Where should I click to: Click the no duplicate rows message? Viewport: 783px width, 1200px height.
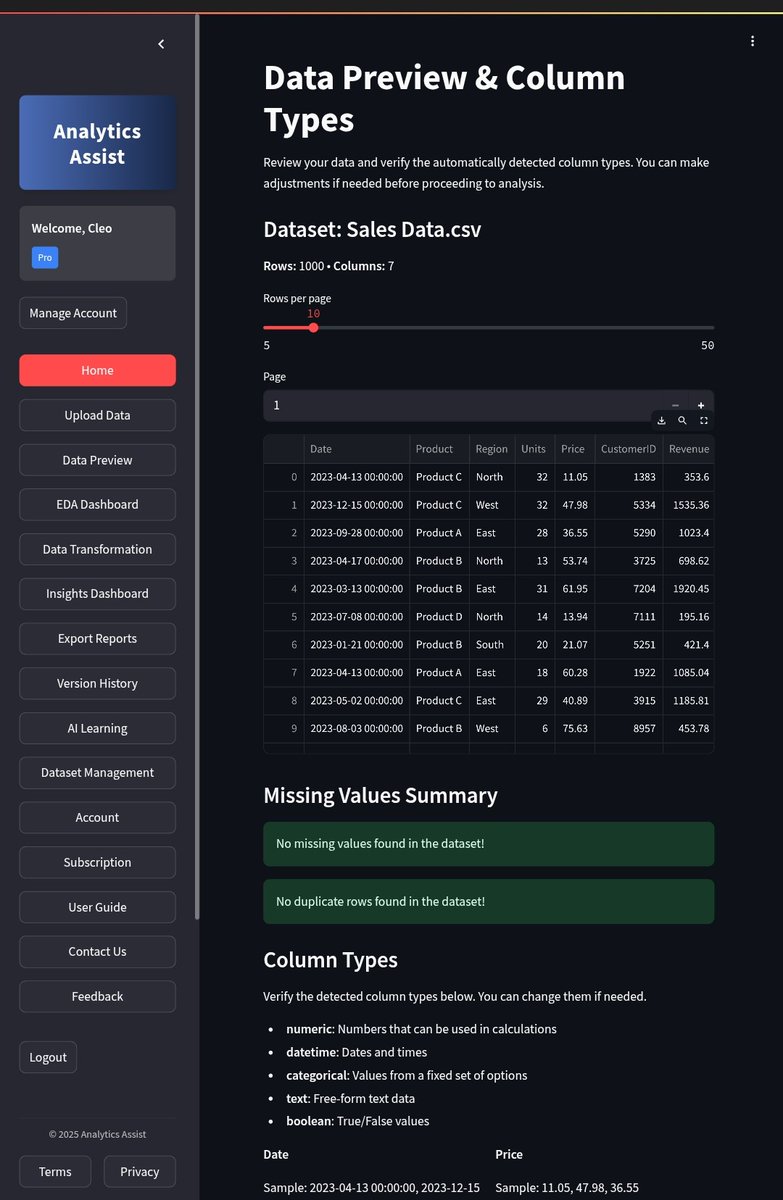(489, 902)
